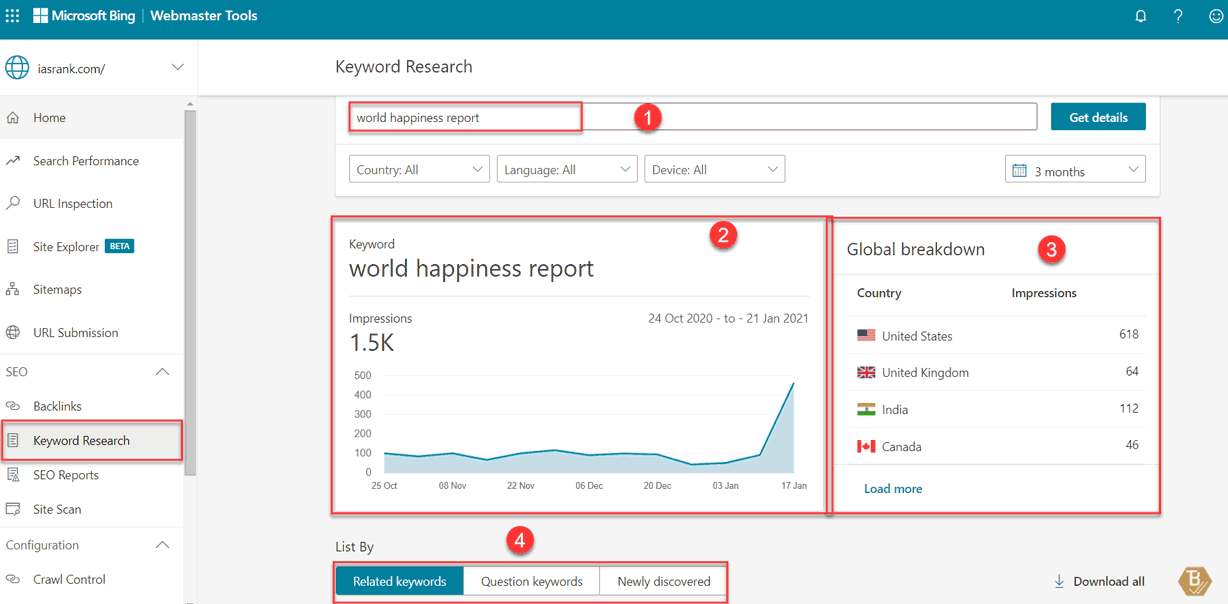This screenshot has height=604, width=1228.
Task: Click the Download all arrow icon
Action: pyautogui.click(x=1059, y=581)
